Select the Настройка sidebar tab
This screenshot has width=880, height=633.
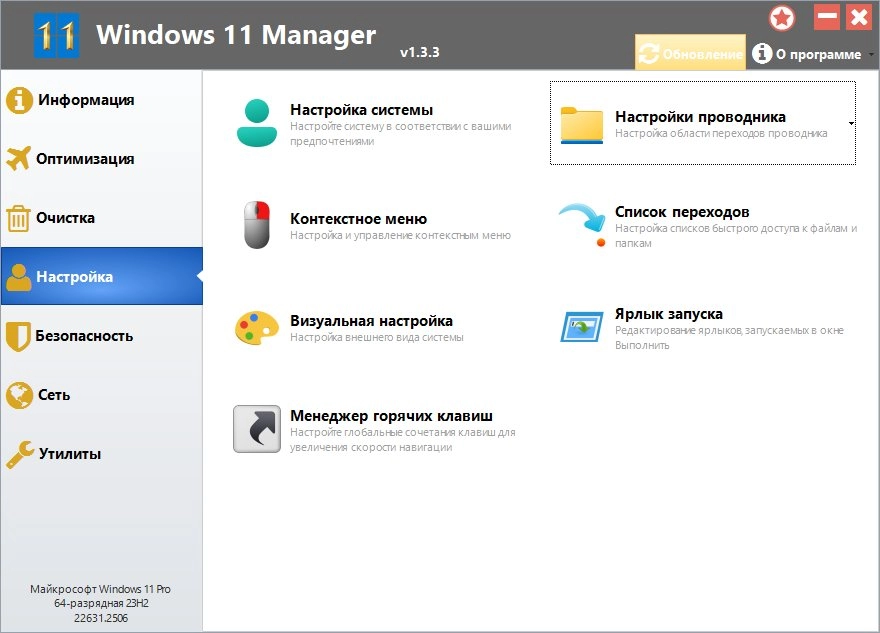(102, 276)
